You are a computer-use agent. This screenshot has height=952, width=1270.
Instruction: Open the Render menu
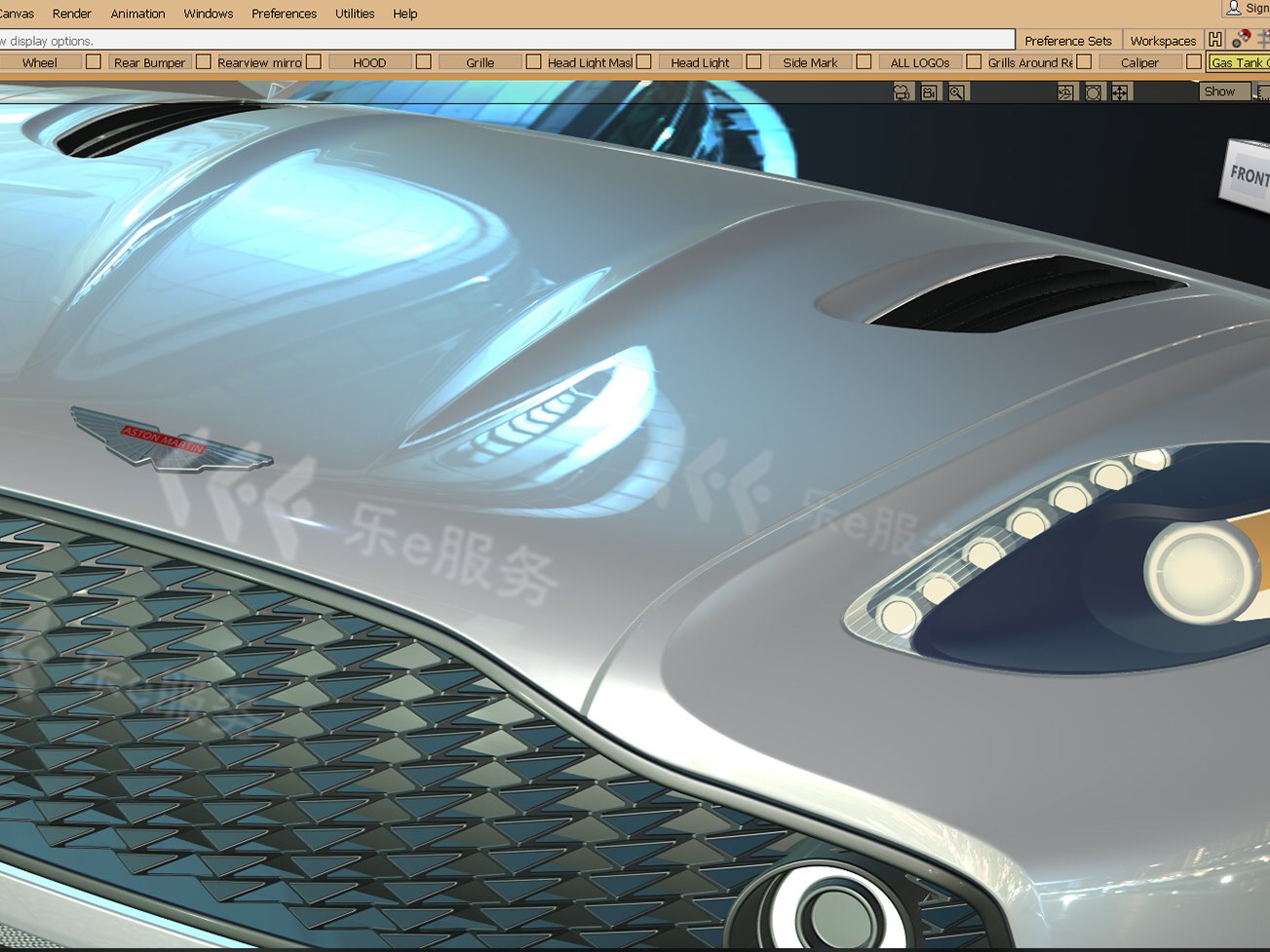(x=71, y=13)
